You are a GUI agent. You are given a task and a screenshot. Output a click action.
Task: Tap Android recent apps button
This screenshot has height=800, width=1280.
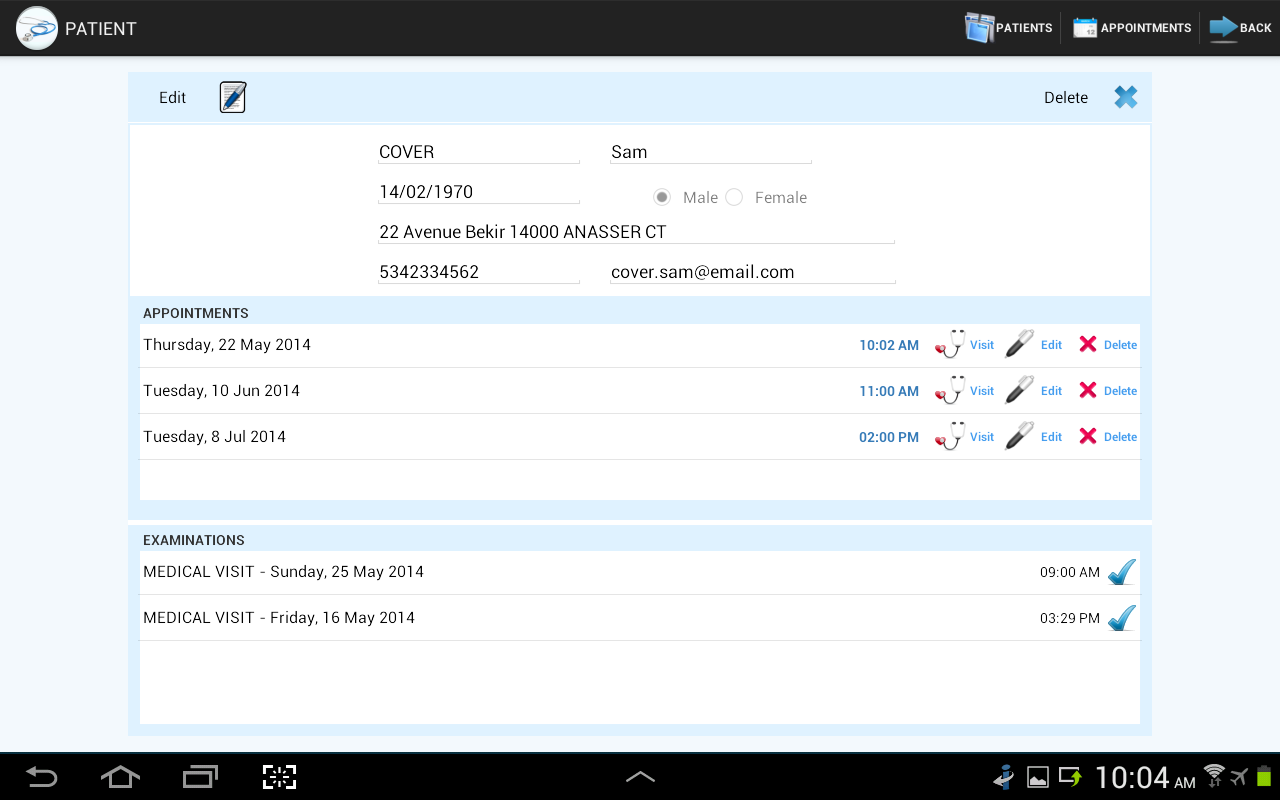(x=200, y=776)
